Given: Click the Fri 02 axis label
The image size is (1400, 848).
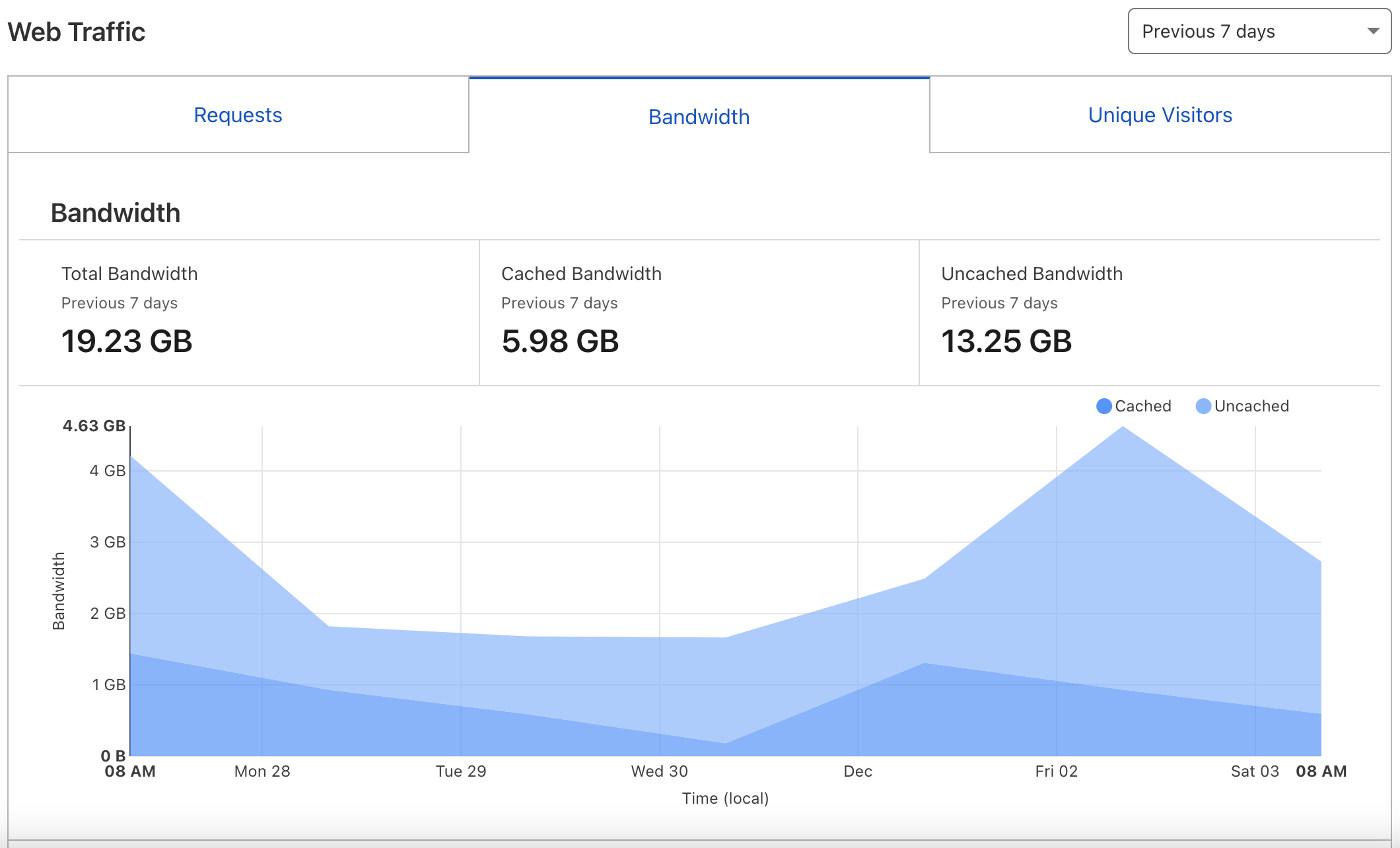Looking at the screenshot, I should point(1056,771).
